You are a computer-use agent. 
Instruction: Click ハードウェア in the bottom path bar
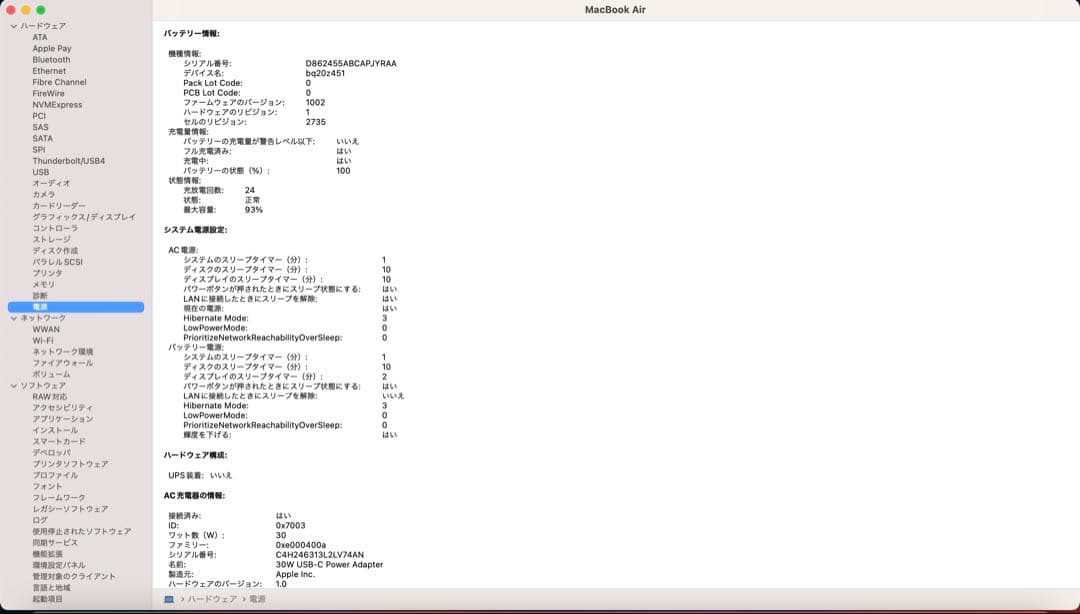[214, 599]
